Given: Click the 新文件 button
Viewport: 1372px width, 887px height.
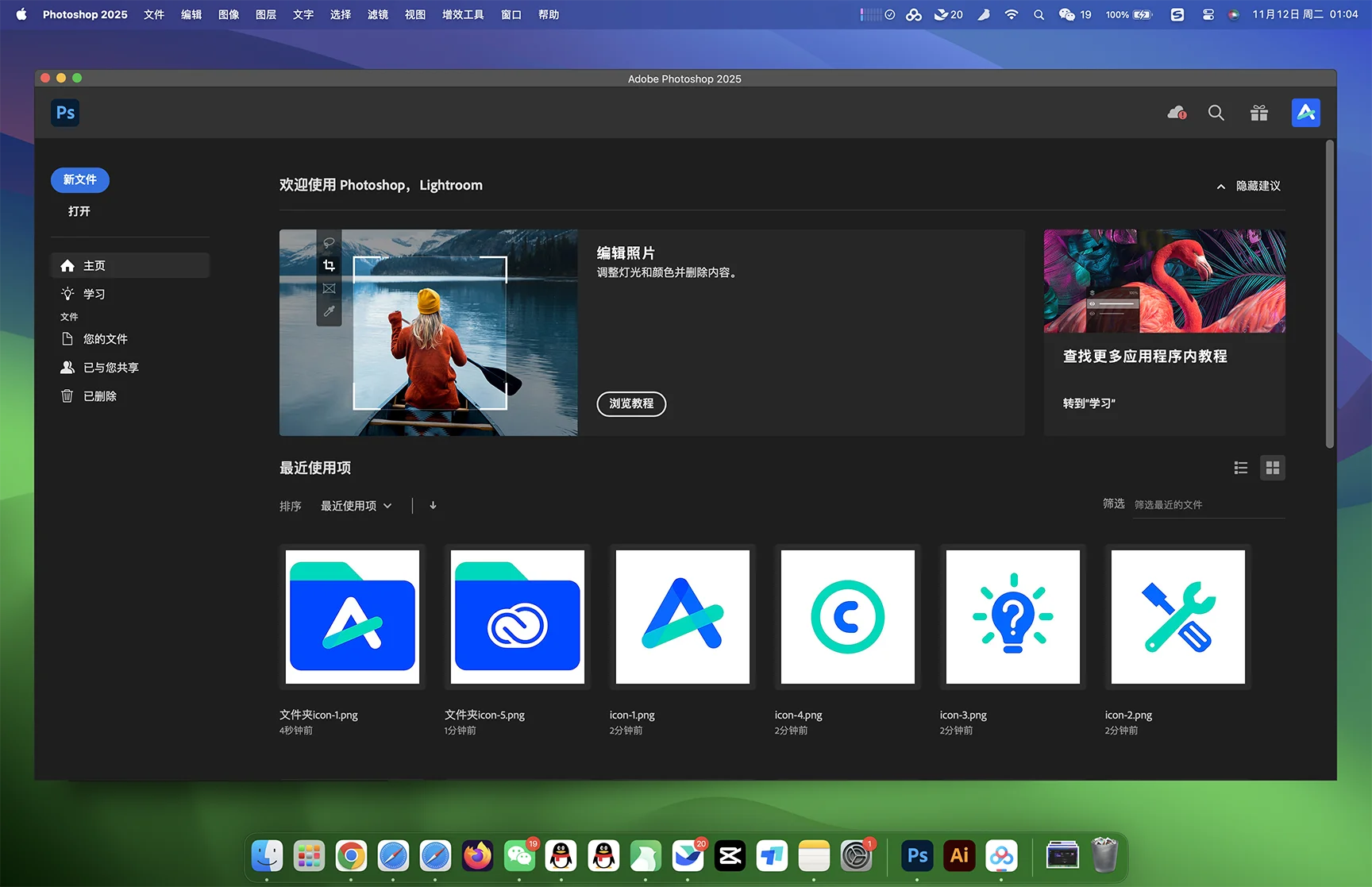Looking at the screenshot, I should coord(80,179).
